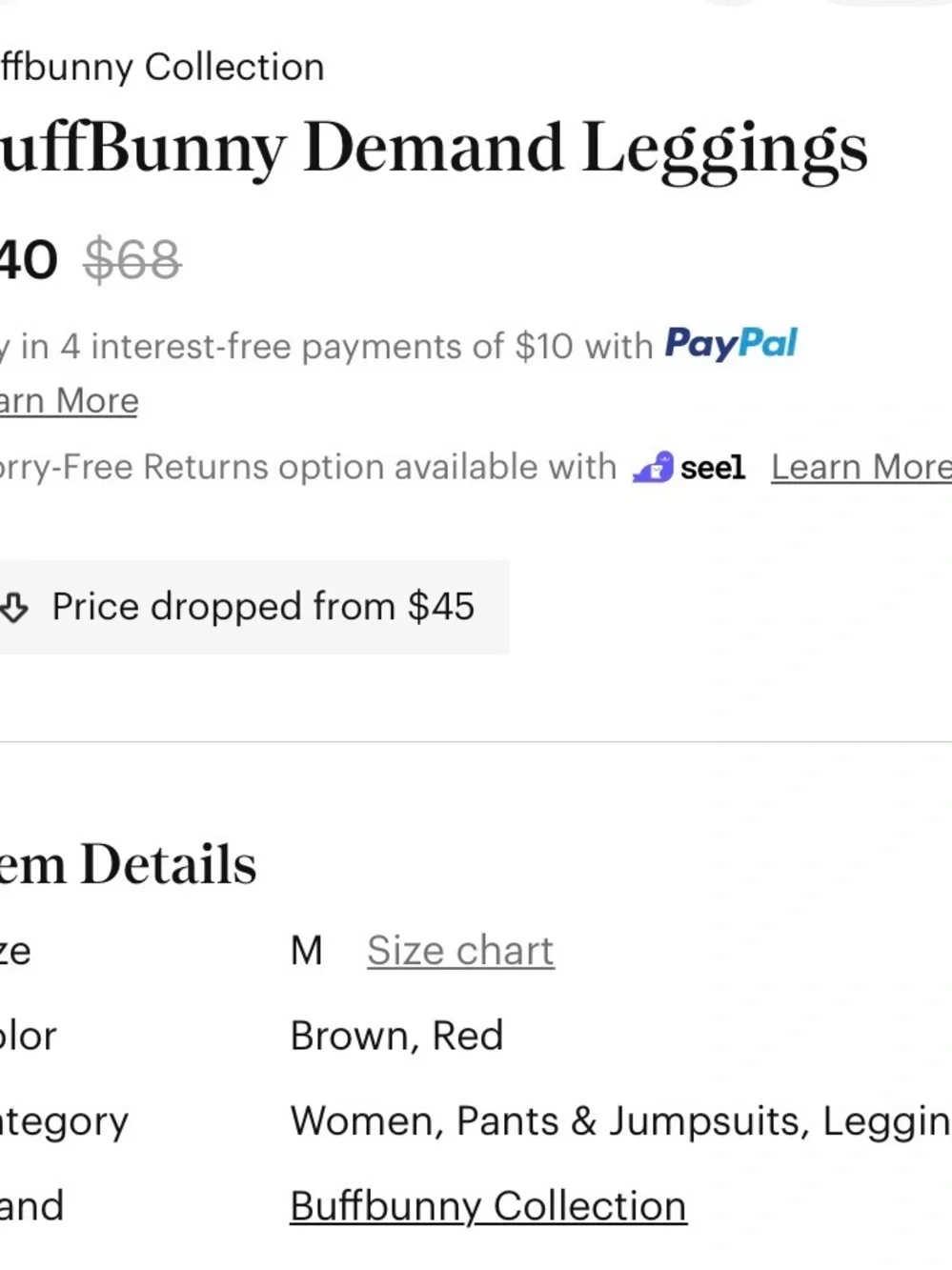Click the current $40 price
The image size is (952, 1270).
point(29,260)
